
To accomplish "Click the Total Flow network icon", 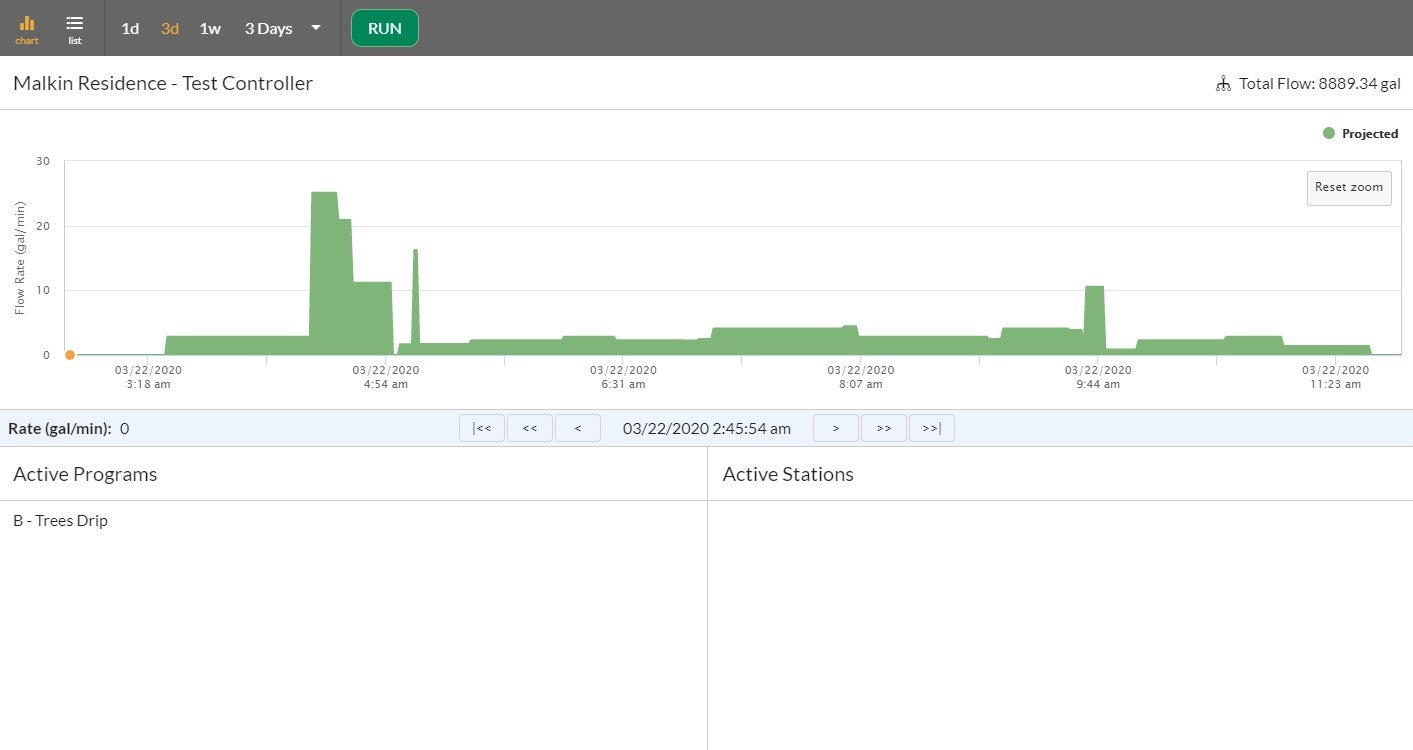I will 1223,84.
